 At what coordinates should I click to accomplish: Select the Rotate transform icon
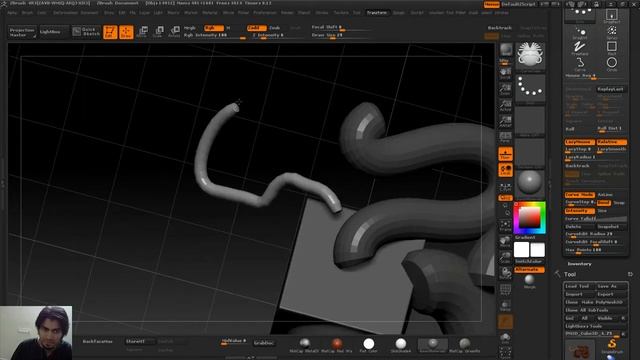coord(175,31)
